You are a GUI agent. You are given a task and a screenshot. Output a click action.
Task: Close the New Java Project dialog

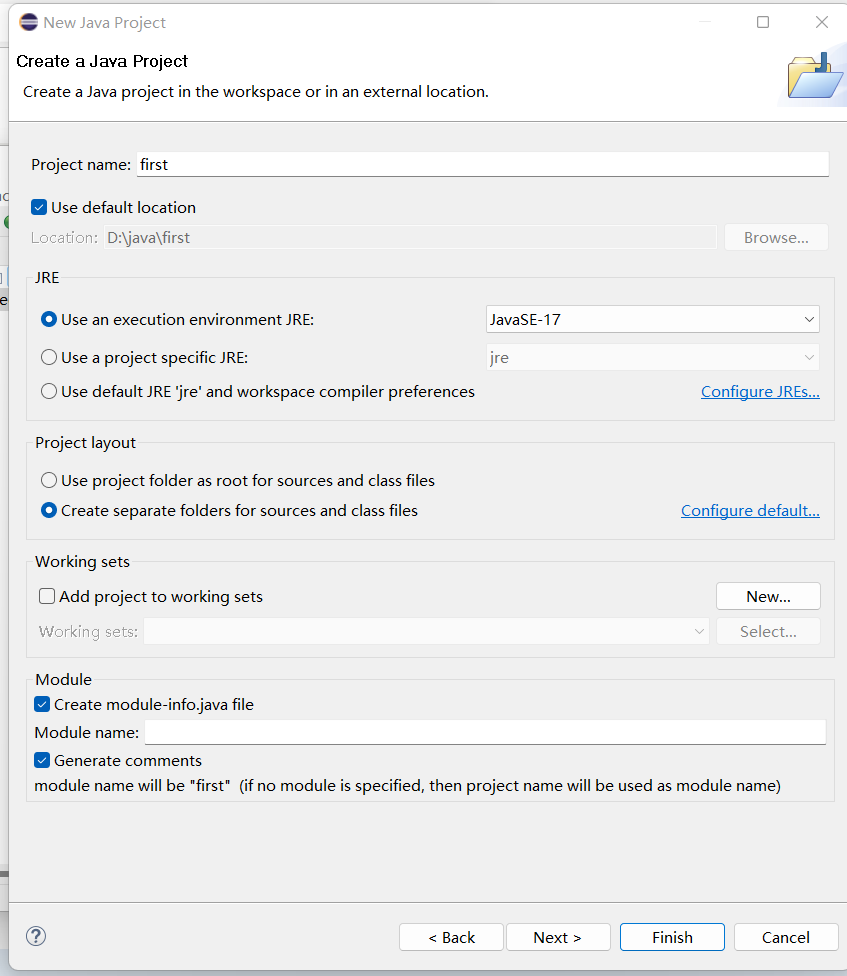pyautogui.click(x=822, y=22)
